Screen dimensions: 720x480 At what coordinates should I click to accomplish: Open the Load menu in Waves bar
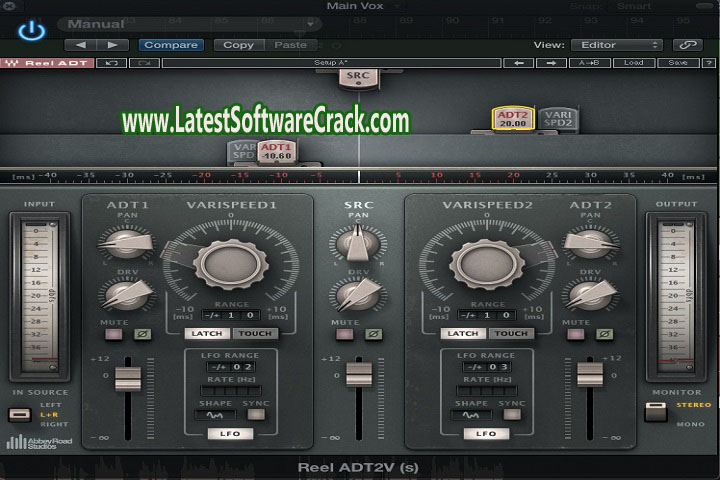634,63
